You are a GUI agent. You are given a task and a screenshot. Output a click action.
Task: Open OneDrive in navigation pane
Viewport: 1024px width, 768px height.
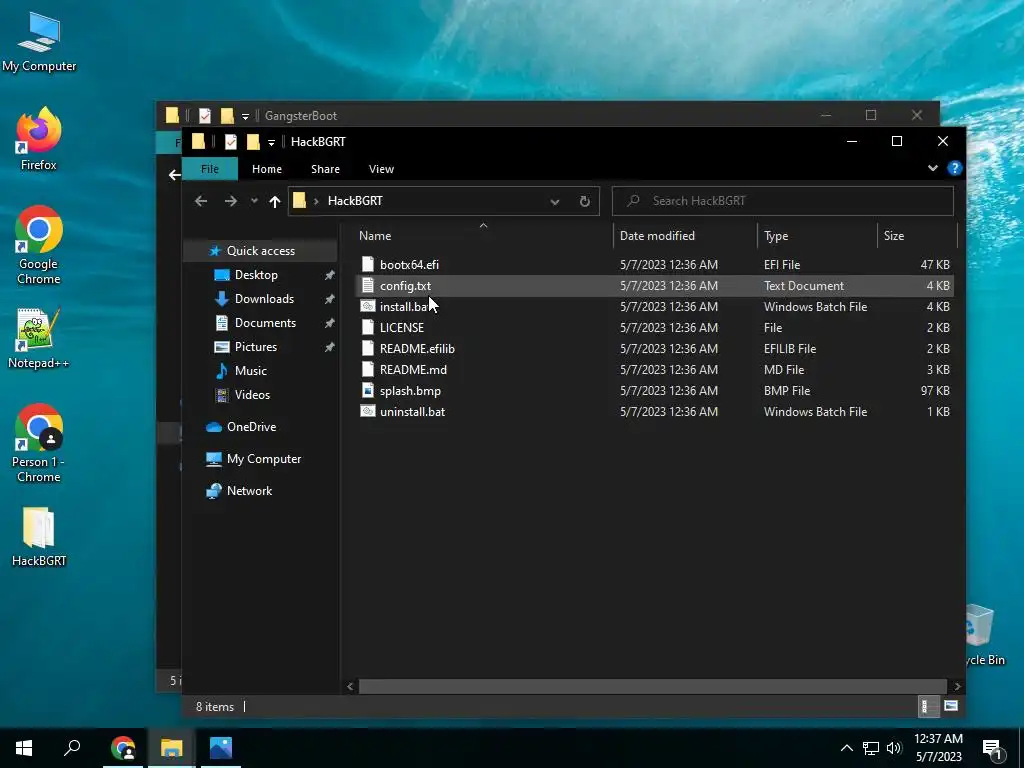251,427
